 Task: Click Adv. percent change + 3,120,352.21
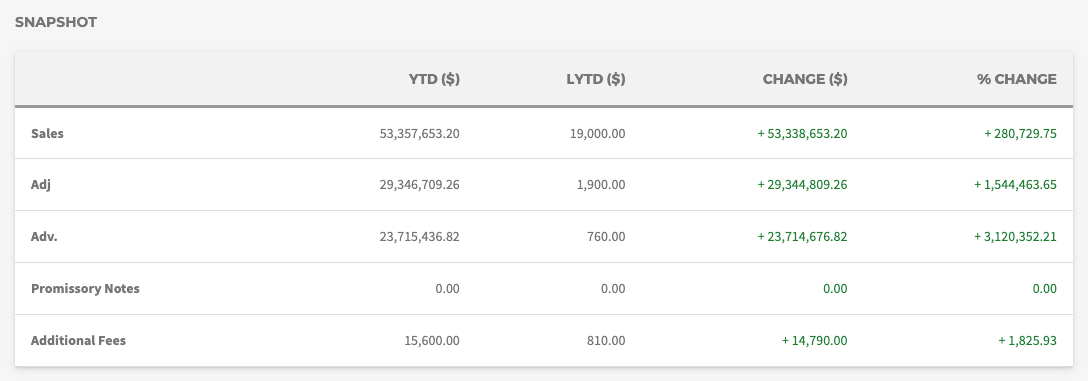pos(1015,237)
